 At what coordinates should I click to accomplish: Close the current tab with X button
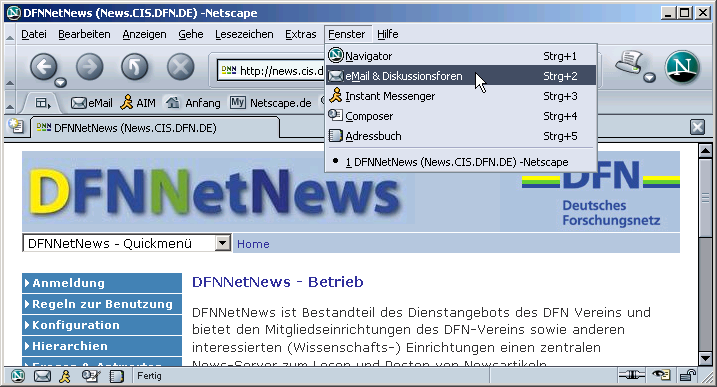point(697,127)
